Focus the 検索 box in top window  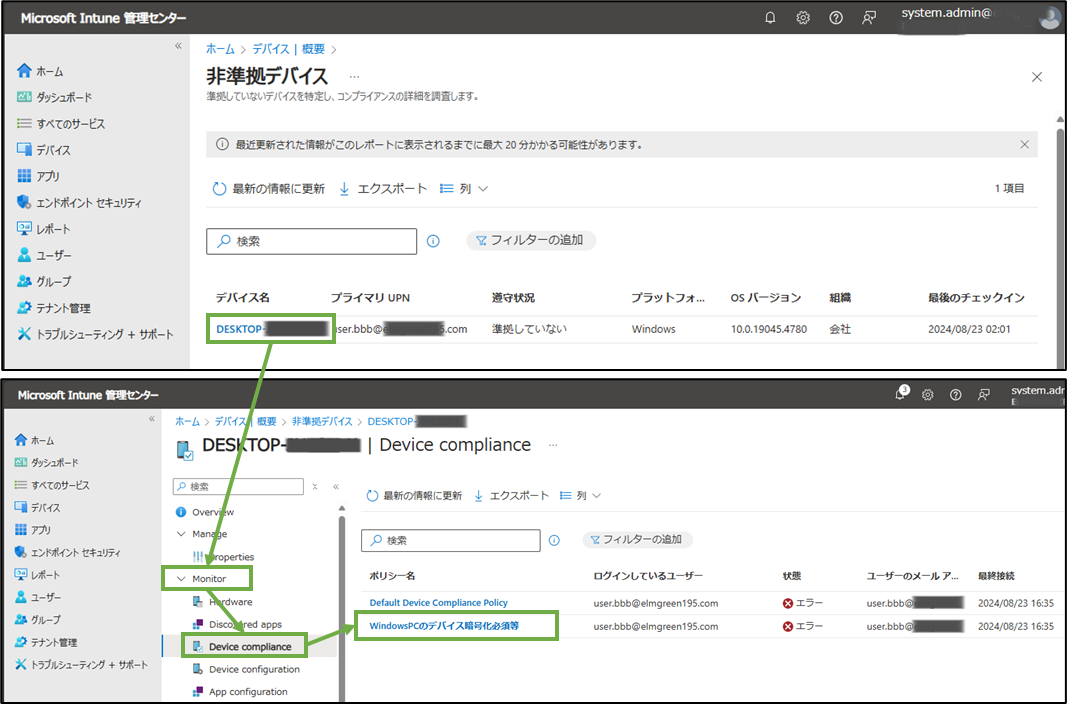click(x=312, y=241)
